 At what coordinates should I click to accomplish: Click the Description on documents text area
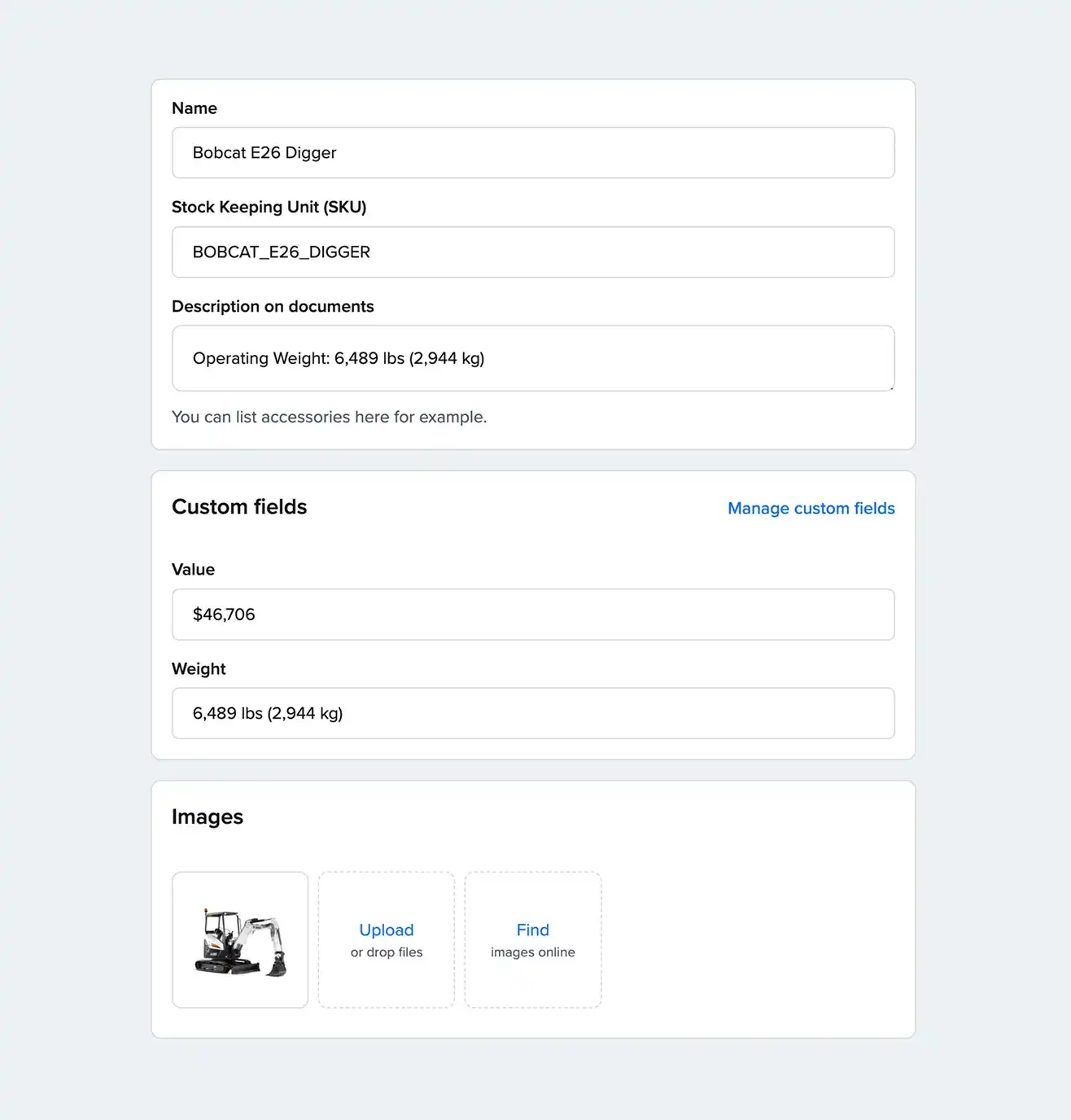(x=533, y=358)
